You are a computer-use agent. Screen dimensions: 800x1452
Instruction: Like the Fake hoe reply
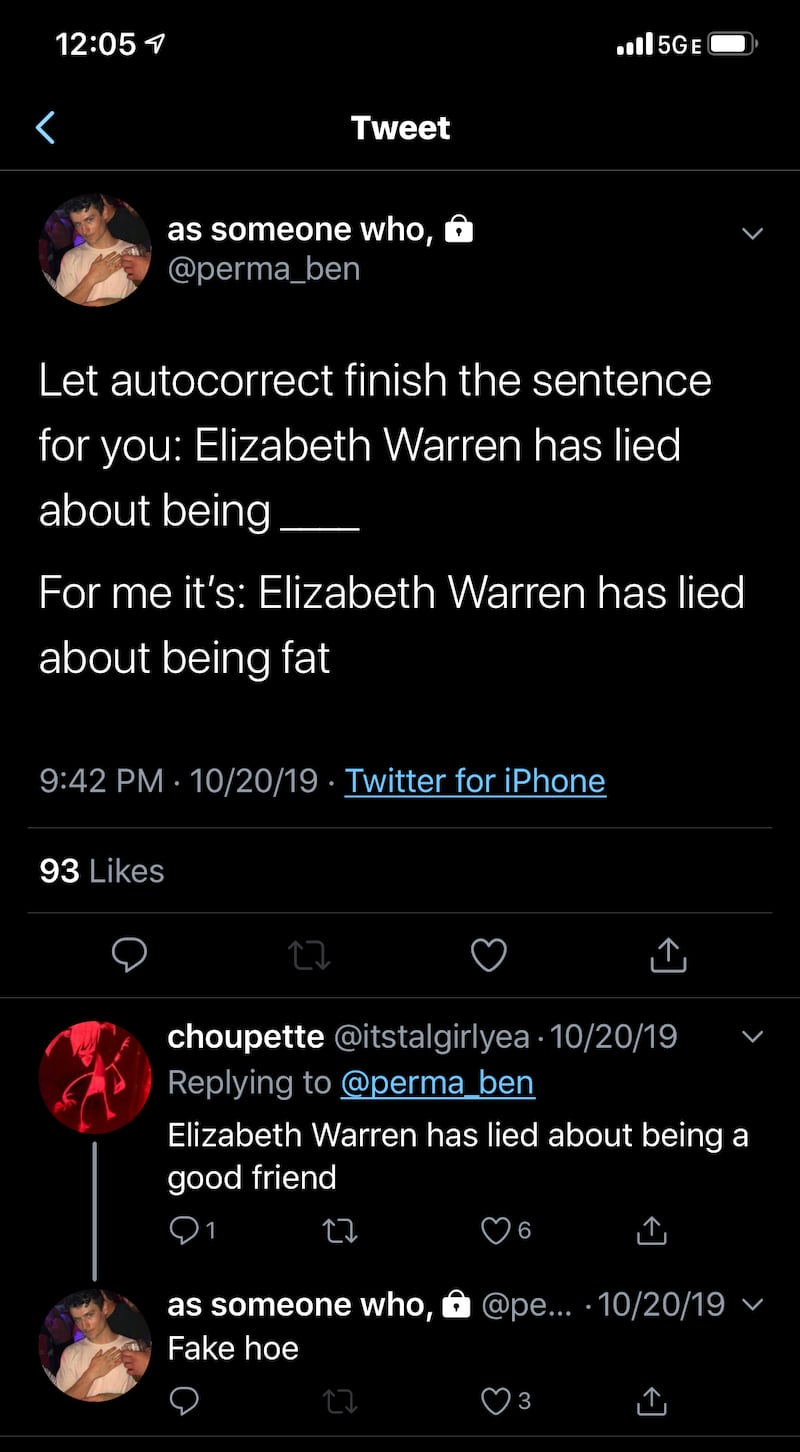click(x=497, y=1402)
